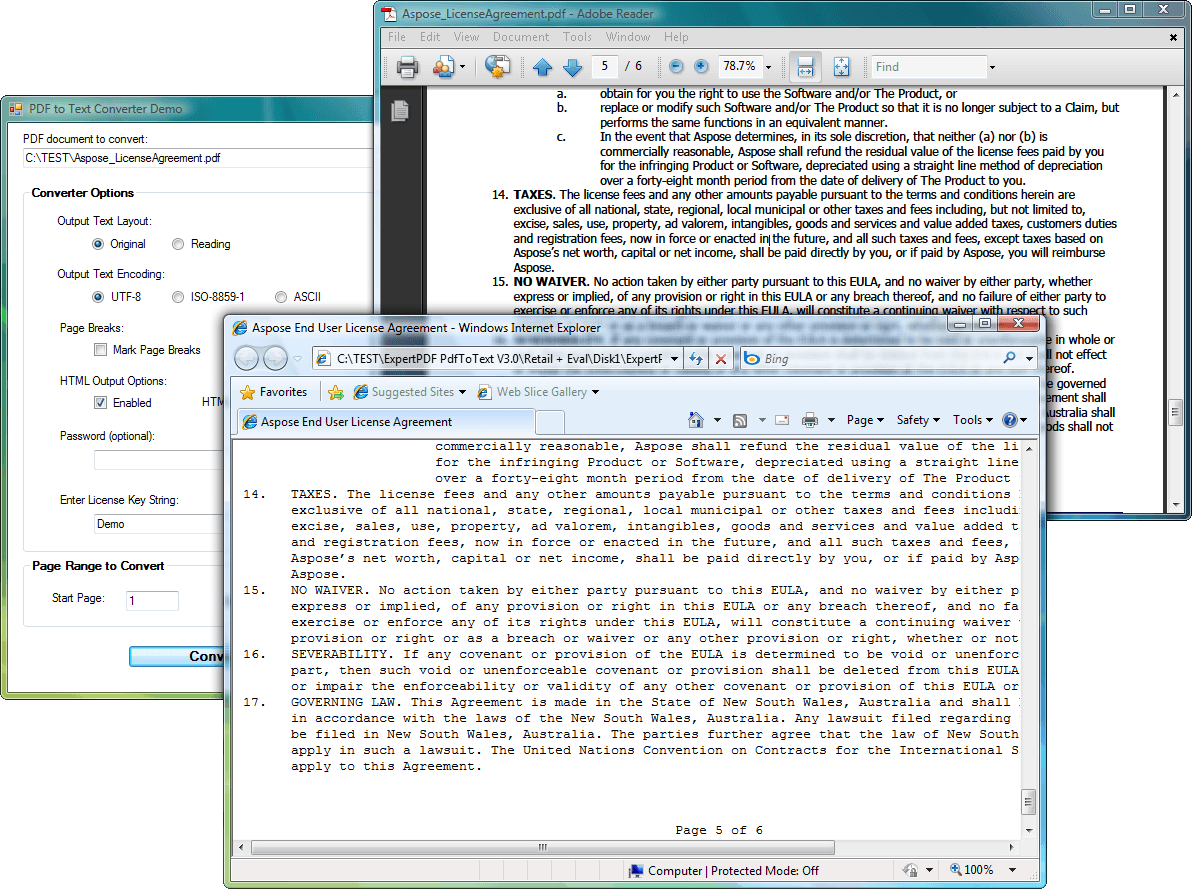The image size is (1192, 889).
Task: Open the View menu in Adobe Reader
Action: coord(466,37)
